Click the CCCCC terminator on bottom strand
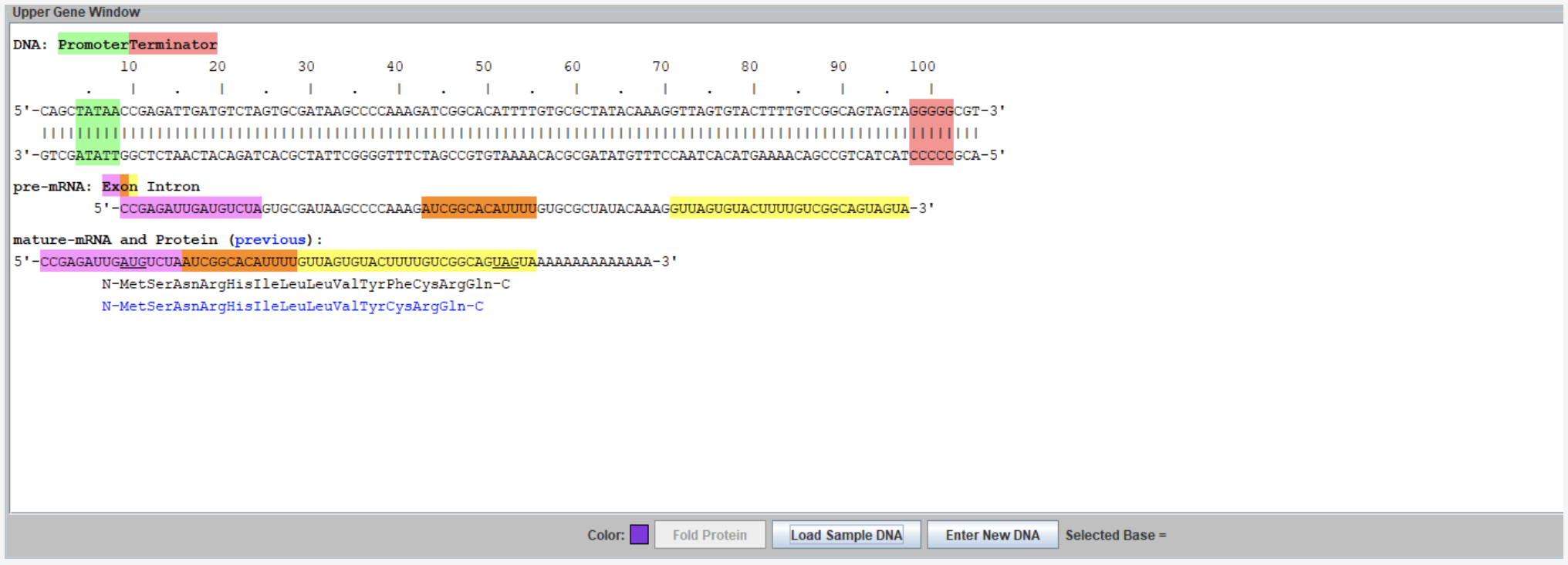 [931, 155]
